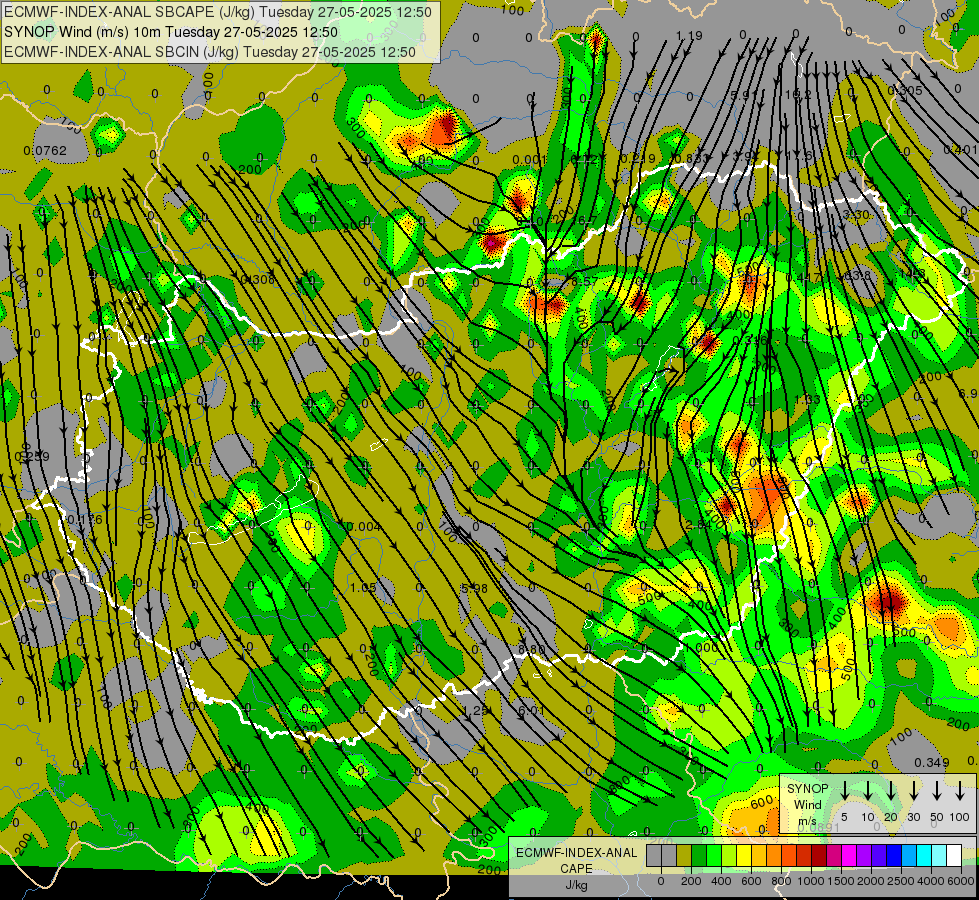Click the 20 m/s wind arrow in legend
The image size is (979, 900).
[x=890, y=791]
